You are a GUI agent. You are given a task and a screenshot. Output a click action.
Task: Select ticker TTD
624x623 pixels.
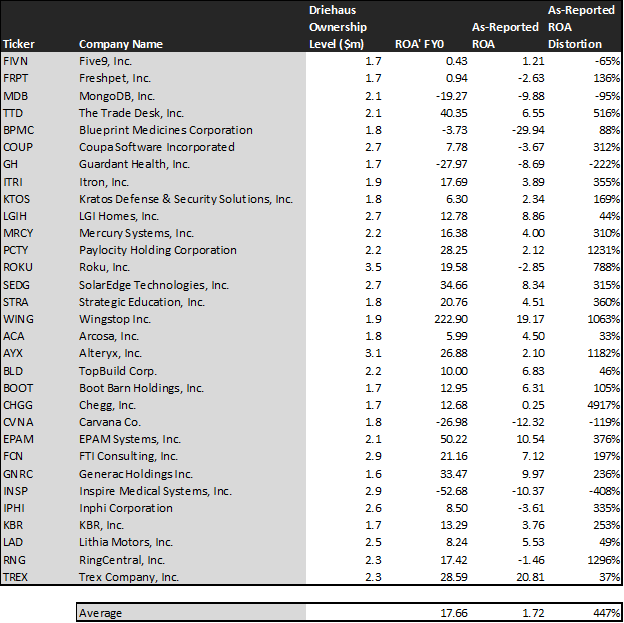(13, 113)
